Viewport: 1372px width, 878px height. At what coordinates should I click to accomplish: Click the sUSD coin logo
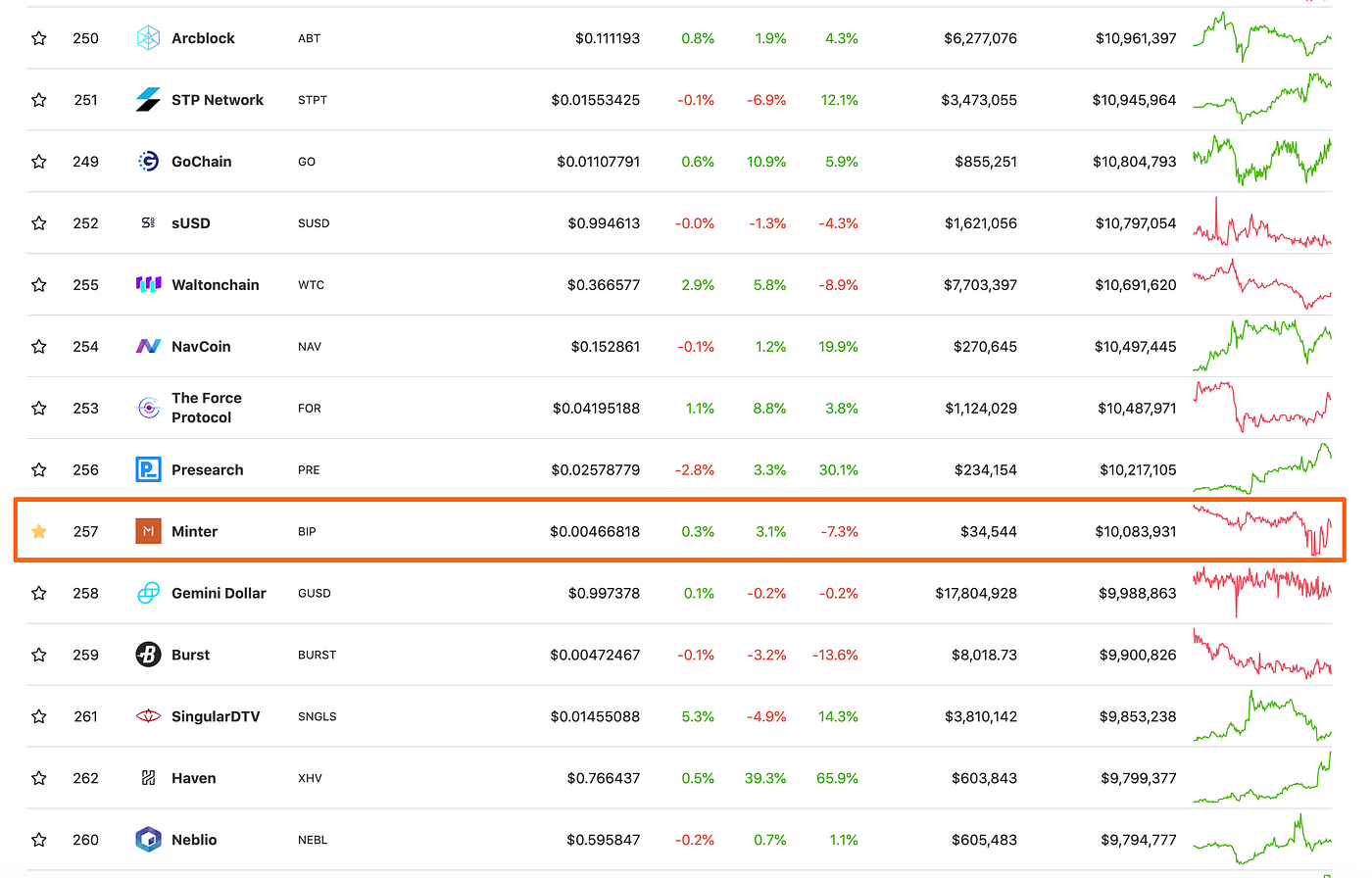[x=148, y=223]
